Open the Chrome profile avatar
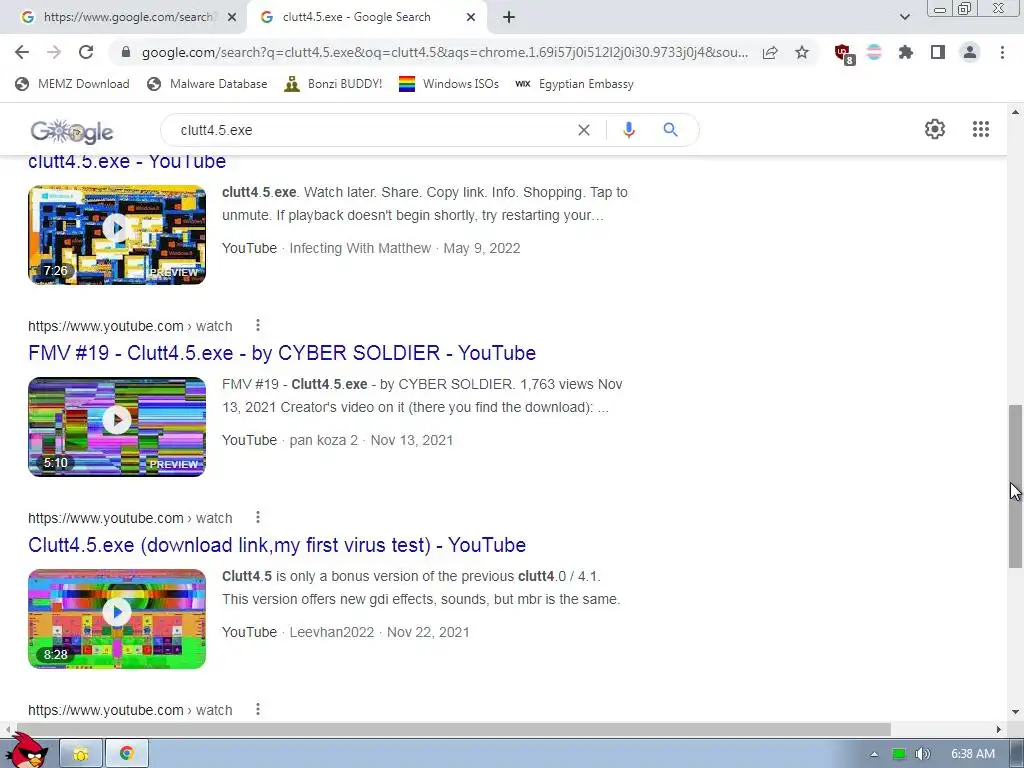Screen dimensions: 1024x768 coord(970,52)
